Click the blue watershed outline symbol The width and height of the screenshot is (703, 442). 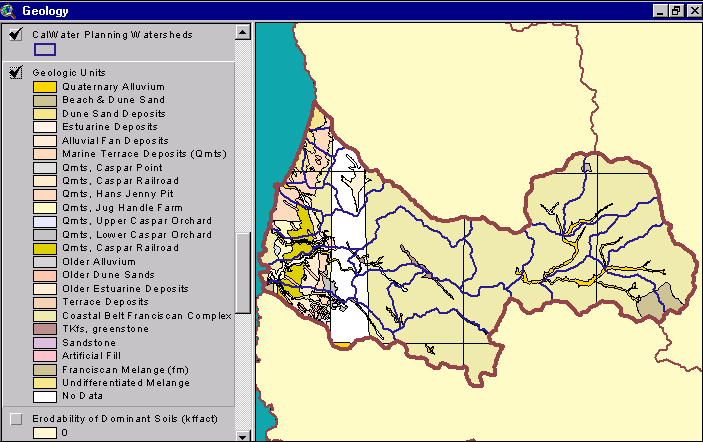(45, 49)
